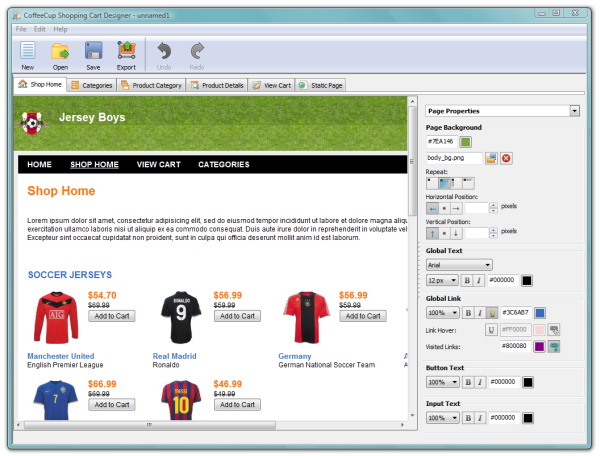
Task: Remove the body_bg.png background image
Action: (506, 158)
